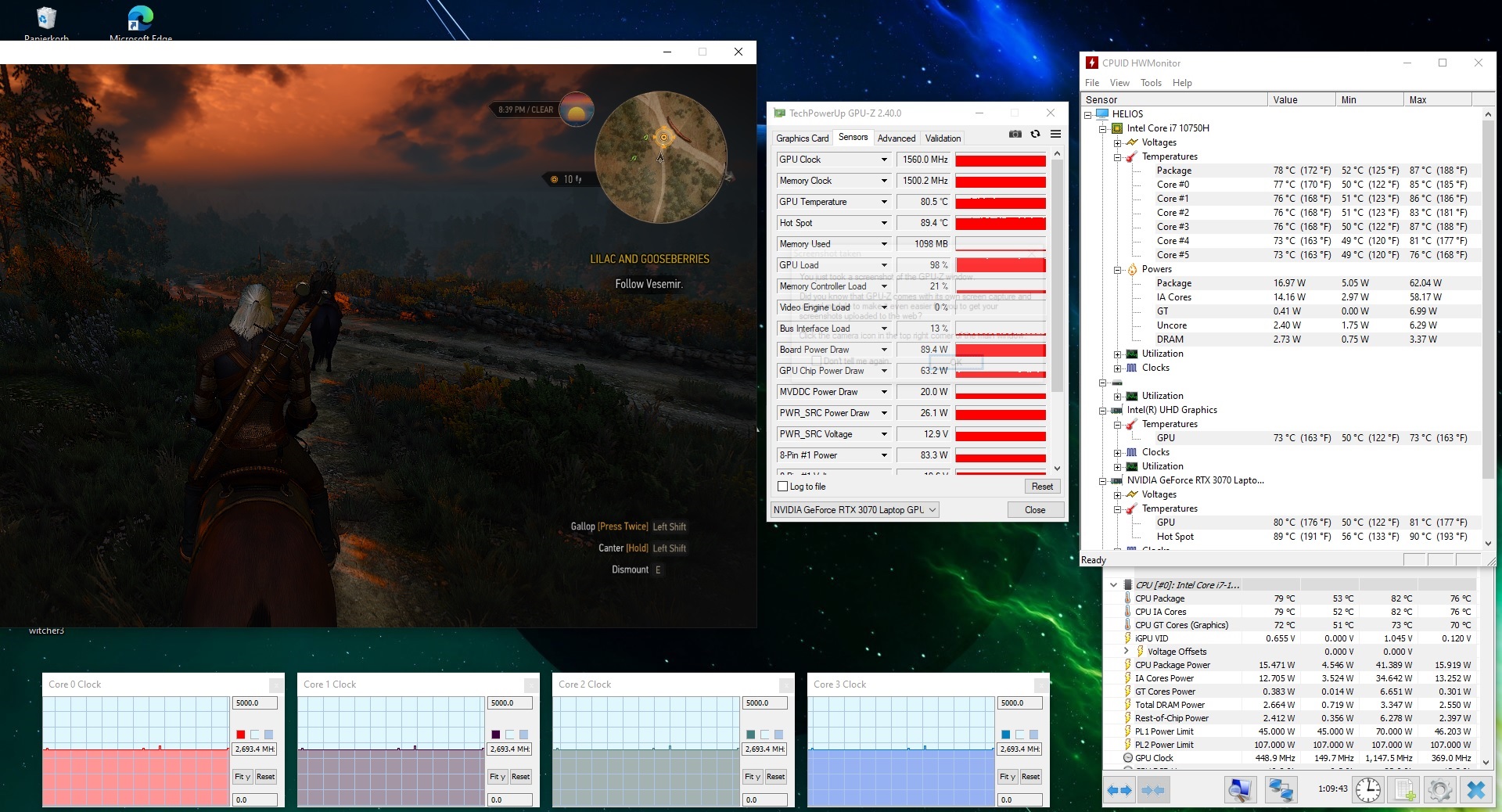
Task: Click the Value column header in HWMonitor
Action: coord(1302,100)
